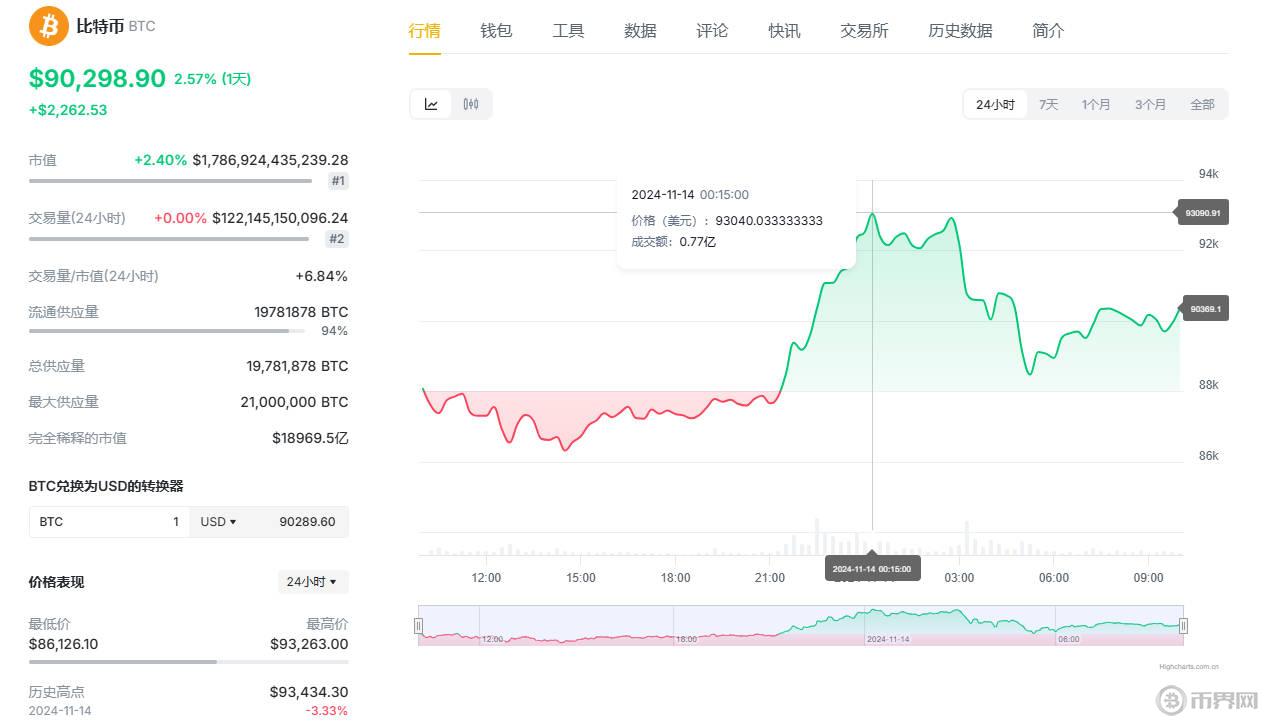Click the 93090.91 price marker on axis
1269x728 pixels.
pos(1203,213)
